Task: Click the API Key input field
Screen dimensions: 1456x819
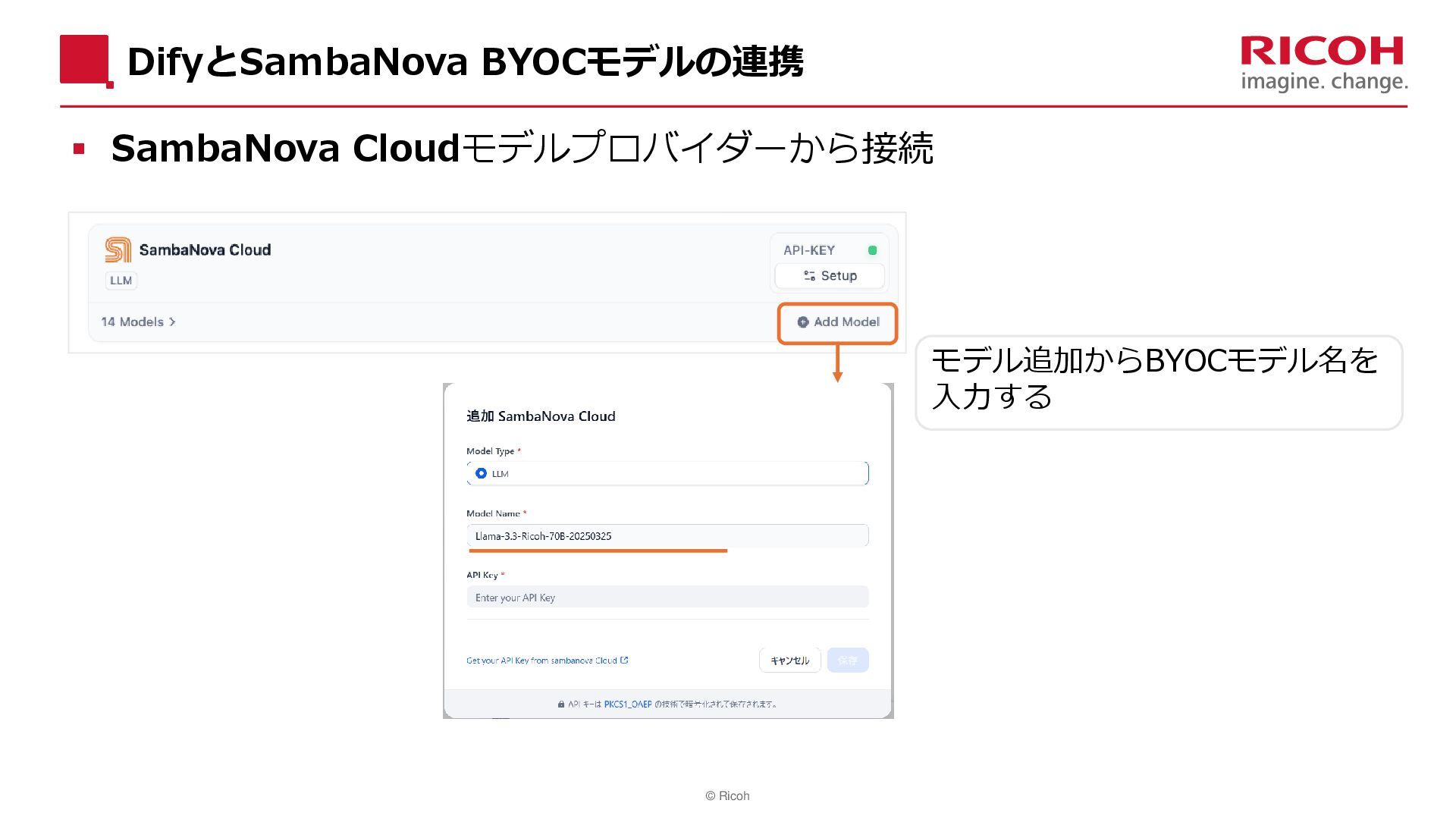Action: click(x=667, y=598)
